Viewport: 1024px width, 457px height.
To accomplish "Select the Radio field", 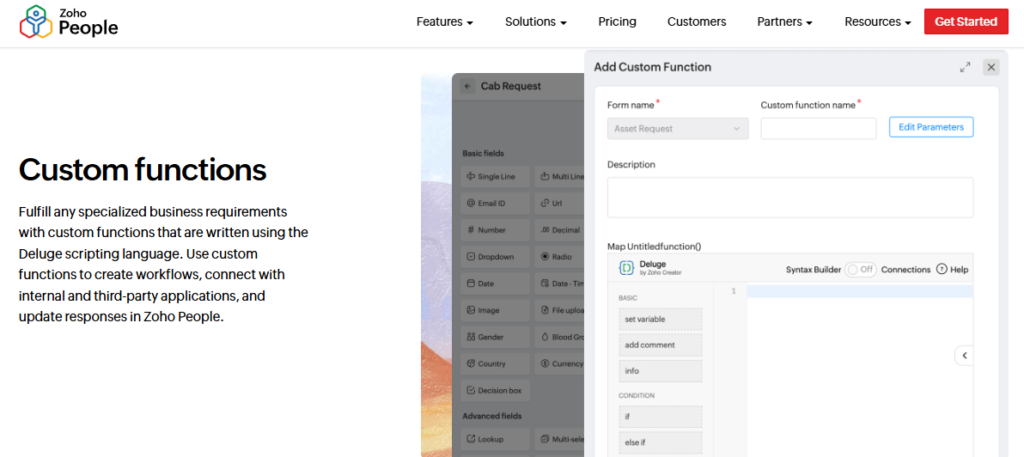I will coord(560,257).
